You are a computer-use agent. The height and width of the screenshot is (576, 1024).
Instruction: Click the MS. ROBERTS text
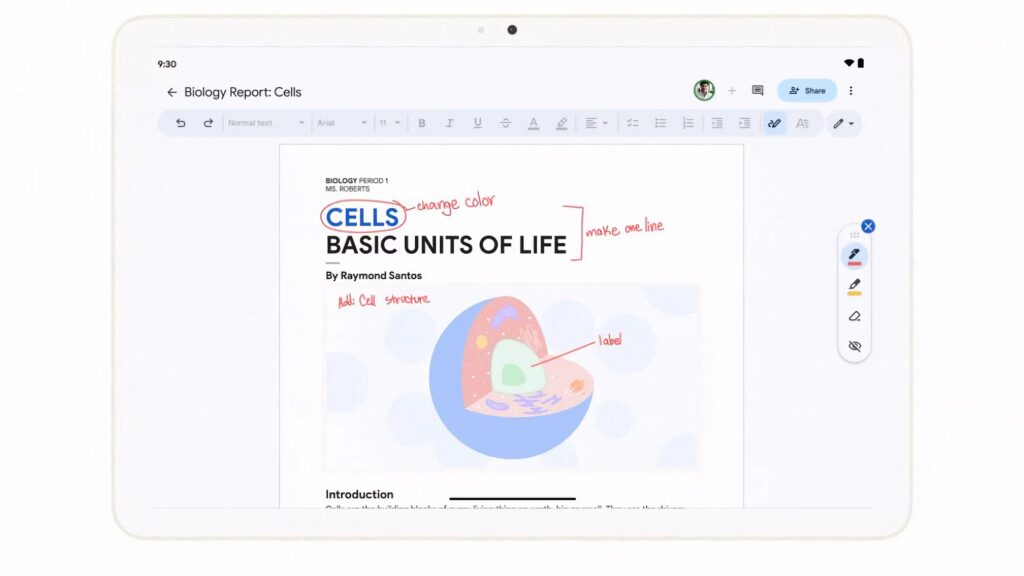[347, 189]
